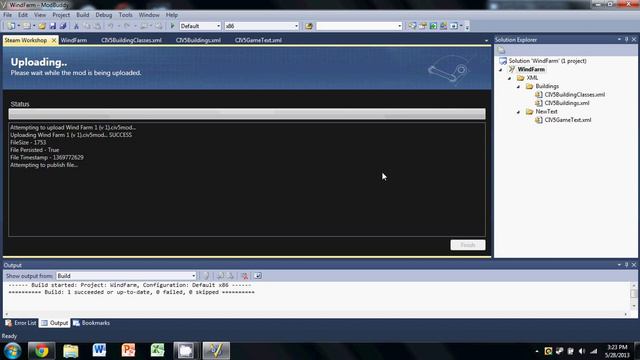Switch to CIV5GameText.xml tab

click(258, 40)
